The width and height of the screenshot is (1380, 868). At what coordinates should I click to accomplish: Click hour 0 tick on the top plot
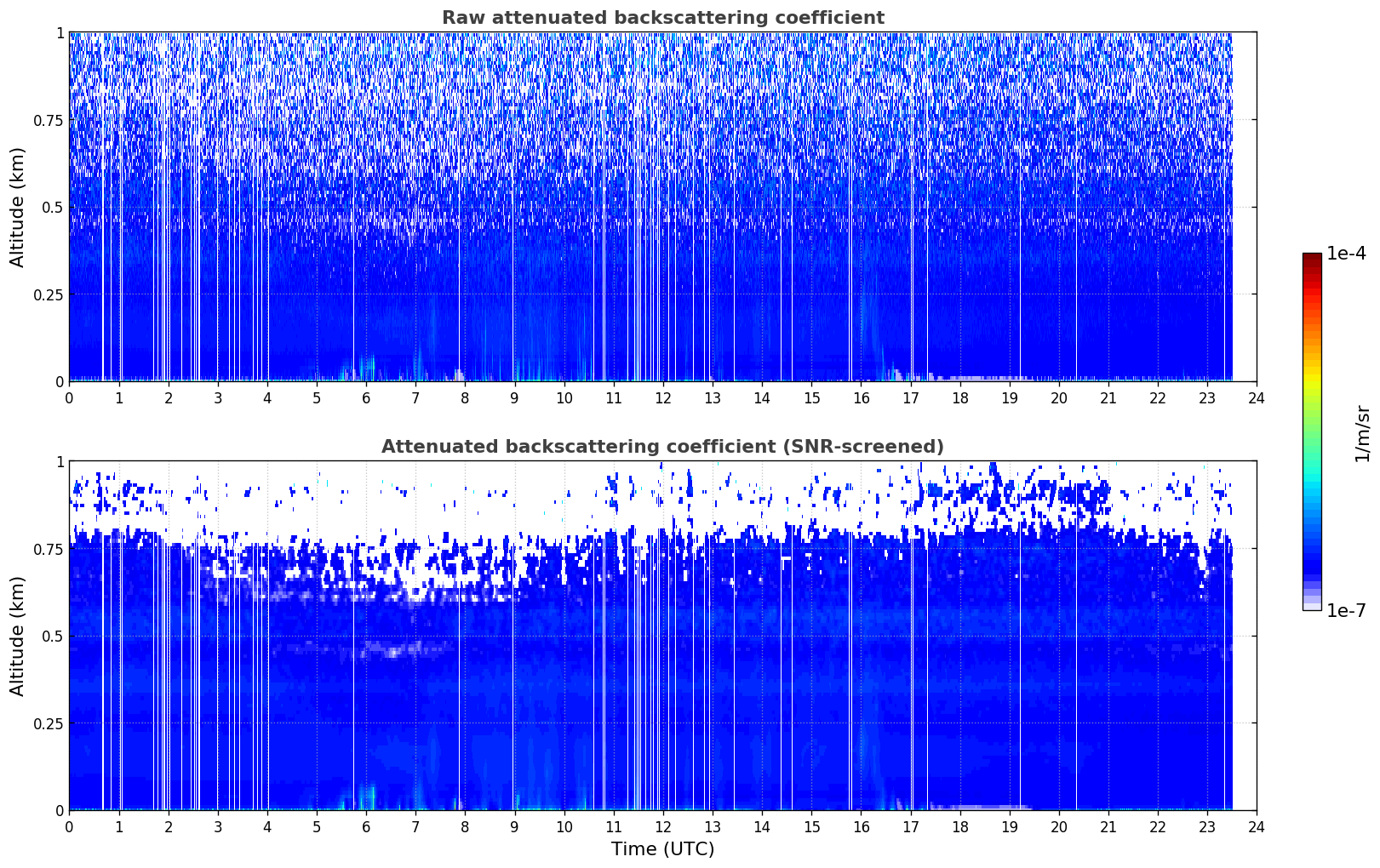pos(70,397)
